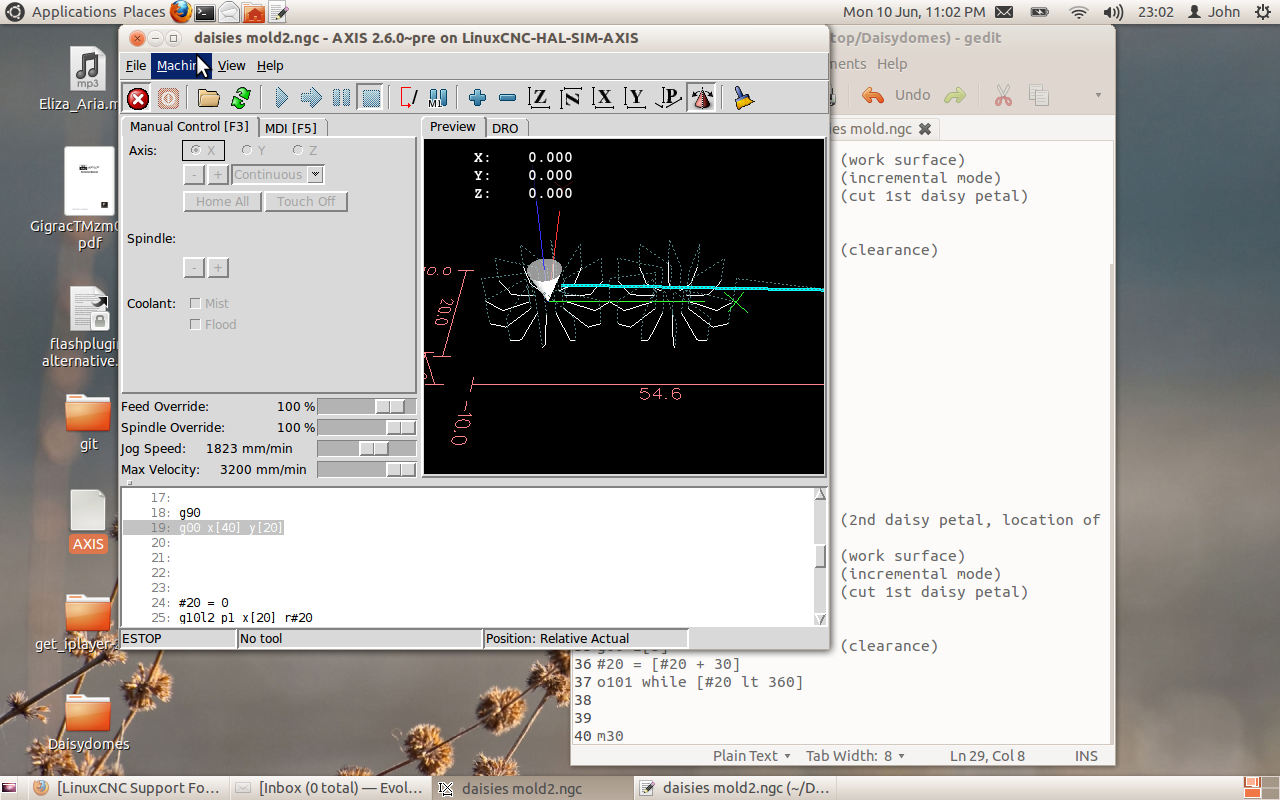The width and height of the screenshot is (1280, 800).
Task: Open volume indicator in top panel
Action: point(1113,12)
